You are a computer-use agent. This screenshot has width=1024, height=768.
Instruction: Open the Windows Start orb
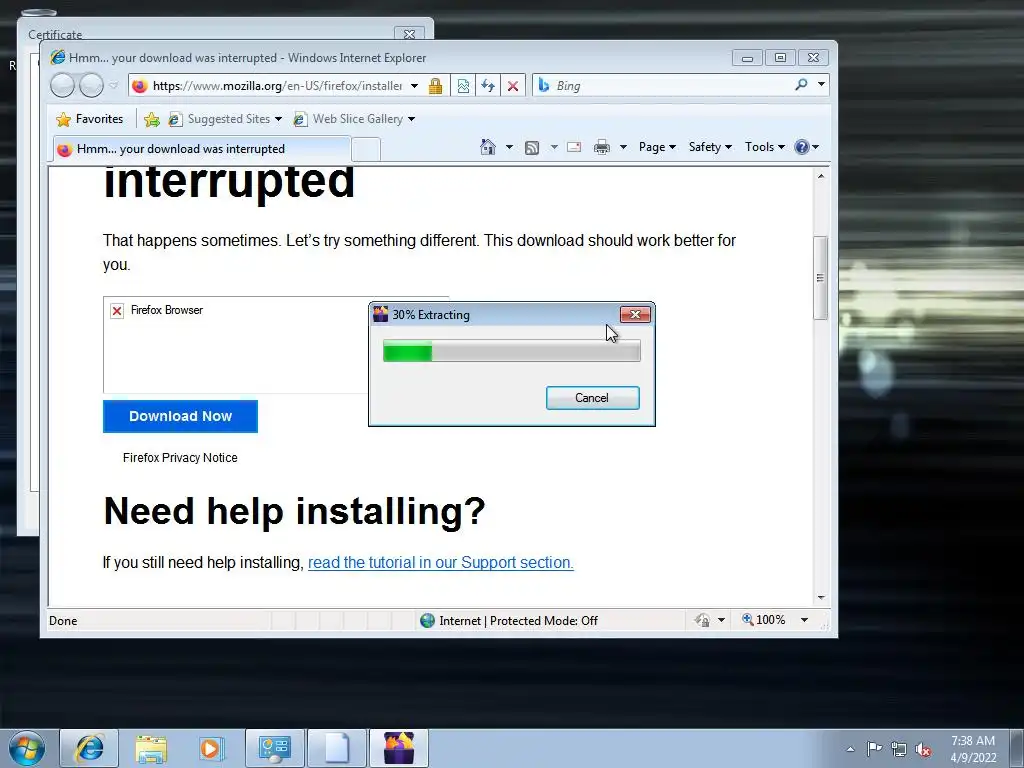click(x=27, y=748)
